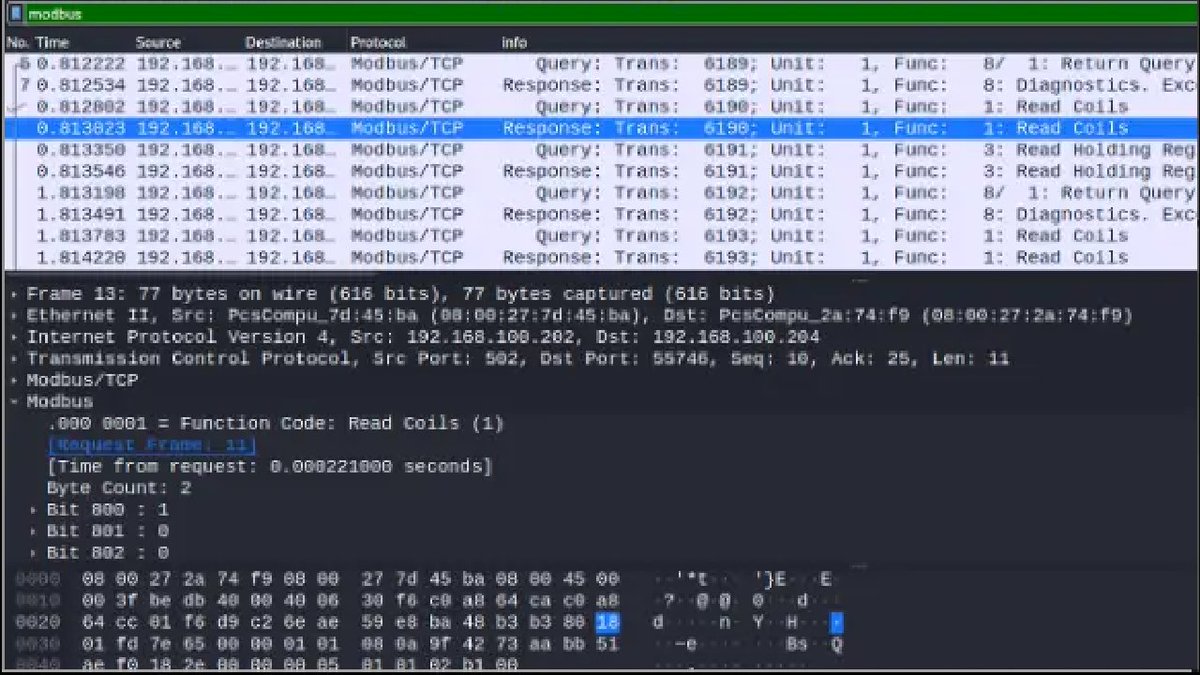Expand the Frame 13 details node
The height and width of the screenshot is (675, 1200).
point(14,294)
